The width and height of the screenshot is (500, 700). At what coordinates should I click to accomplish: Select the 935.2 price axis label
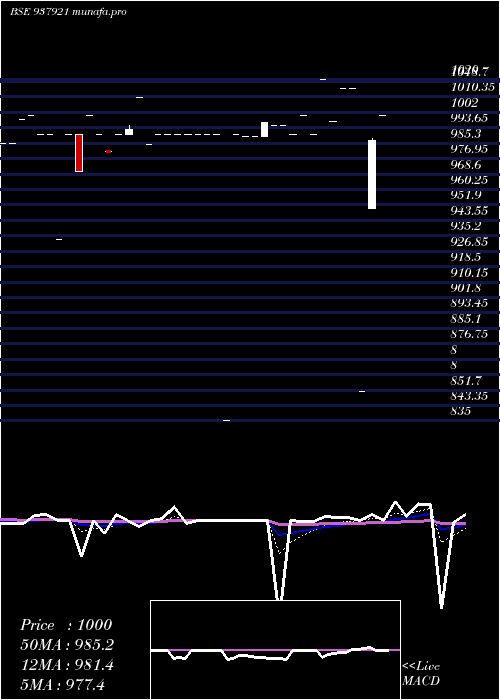tap(467, 225)
